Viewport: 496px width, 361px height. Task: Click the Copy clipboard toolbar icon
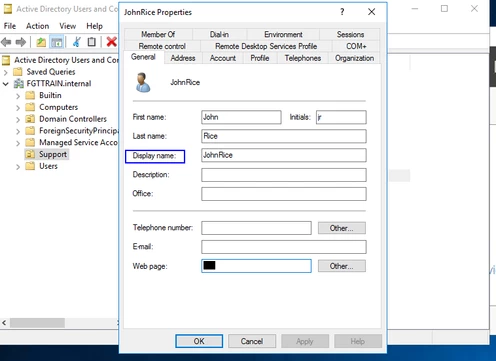point(92,42)
